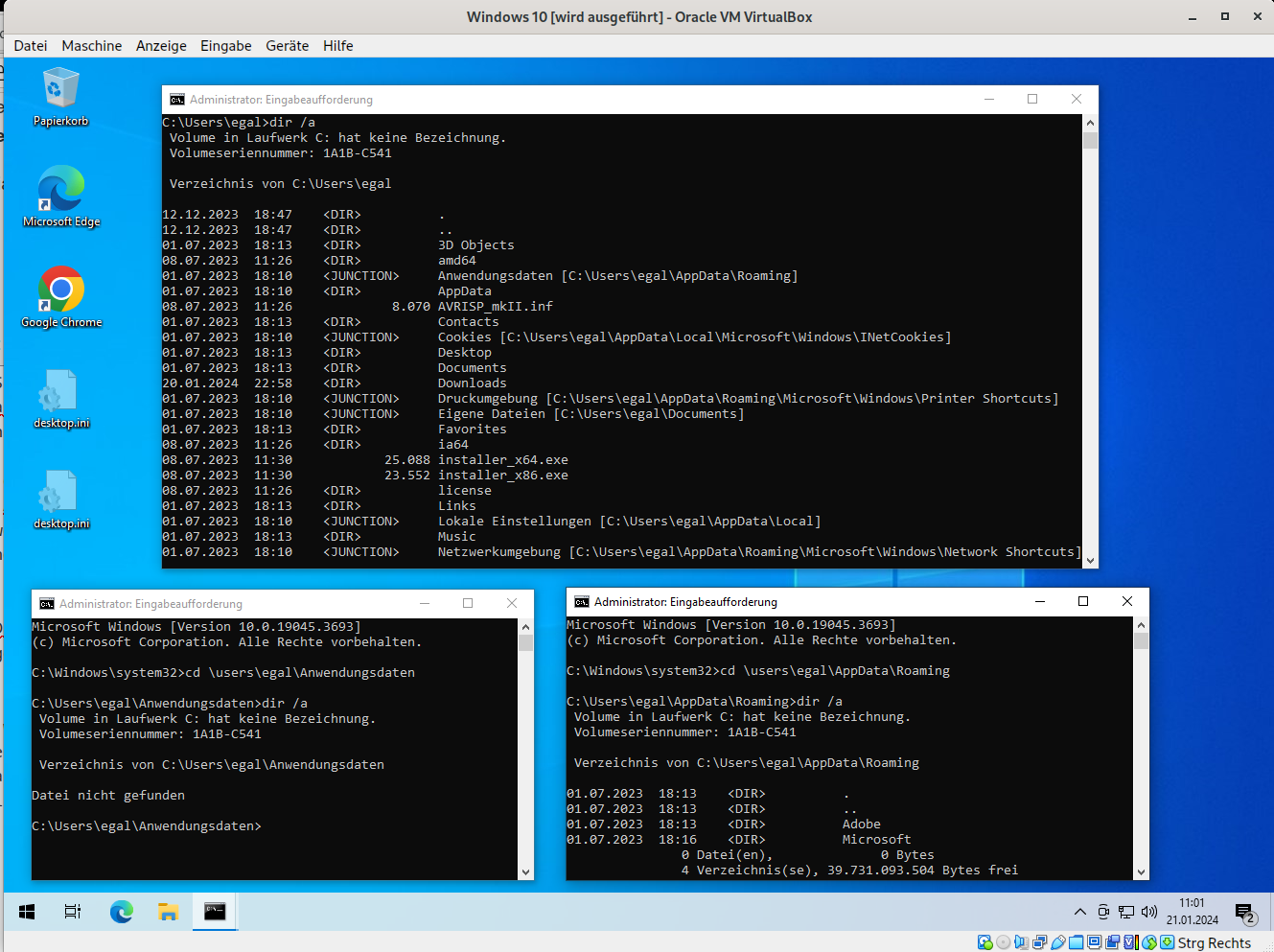Click the Command Prompt taskbar icon
1274x952 pixels.
[x=215, y=912]
